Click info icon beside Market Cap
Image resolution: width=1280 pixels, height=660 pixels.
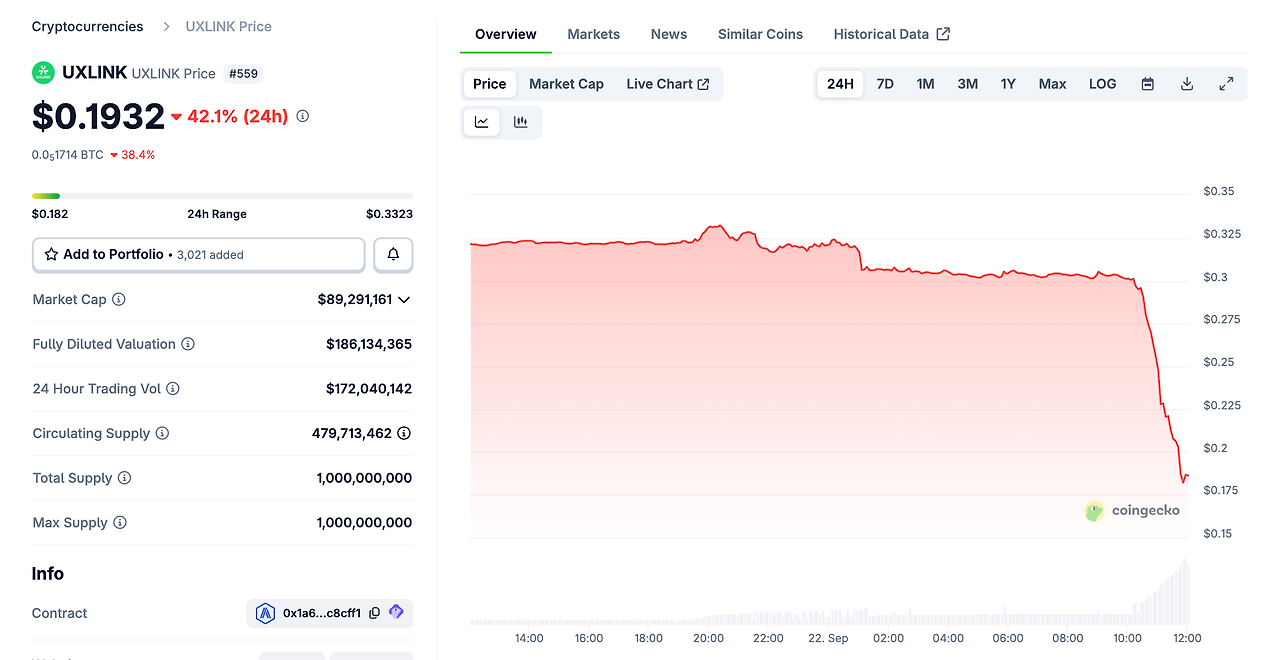(x=119, y=300)
